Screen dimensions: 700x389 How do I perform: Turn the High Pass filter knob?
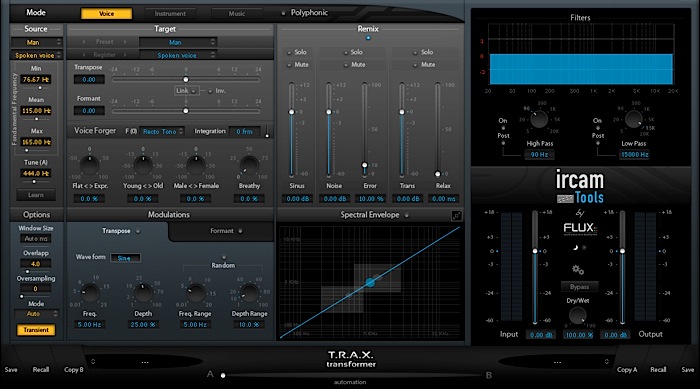(x=539, y=119)
